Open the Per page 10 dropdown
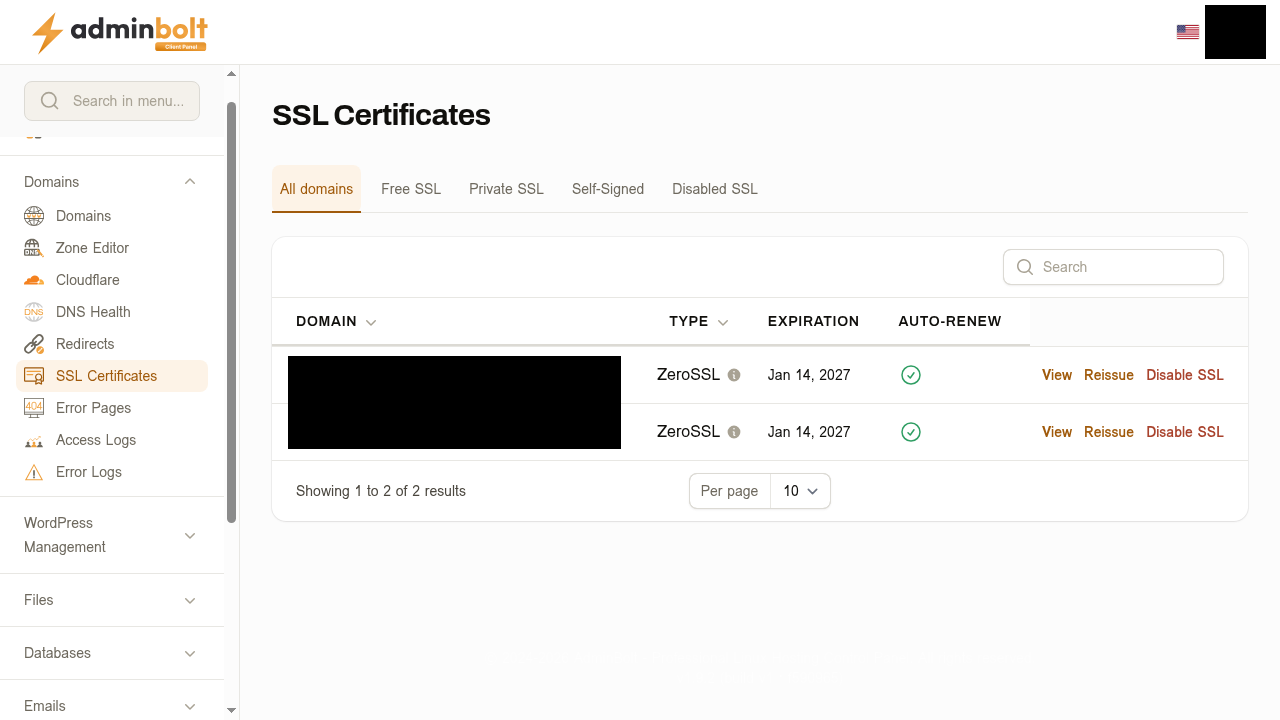 tap(801, 491)
